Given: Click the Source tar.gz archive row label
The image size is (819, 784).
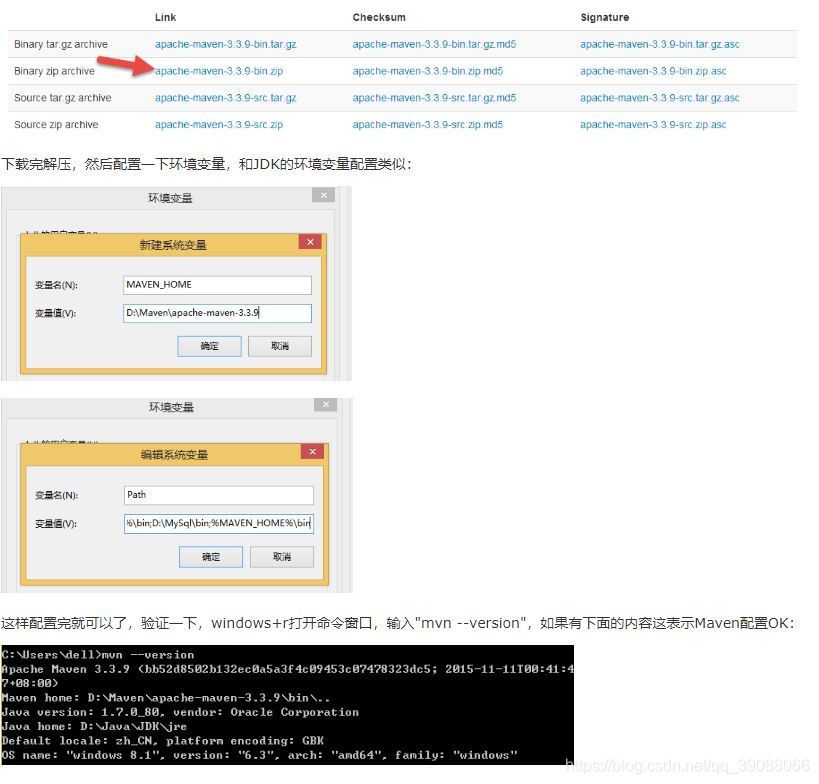Looking at the screenshot, I should coord(63,98).
